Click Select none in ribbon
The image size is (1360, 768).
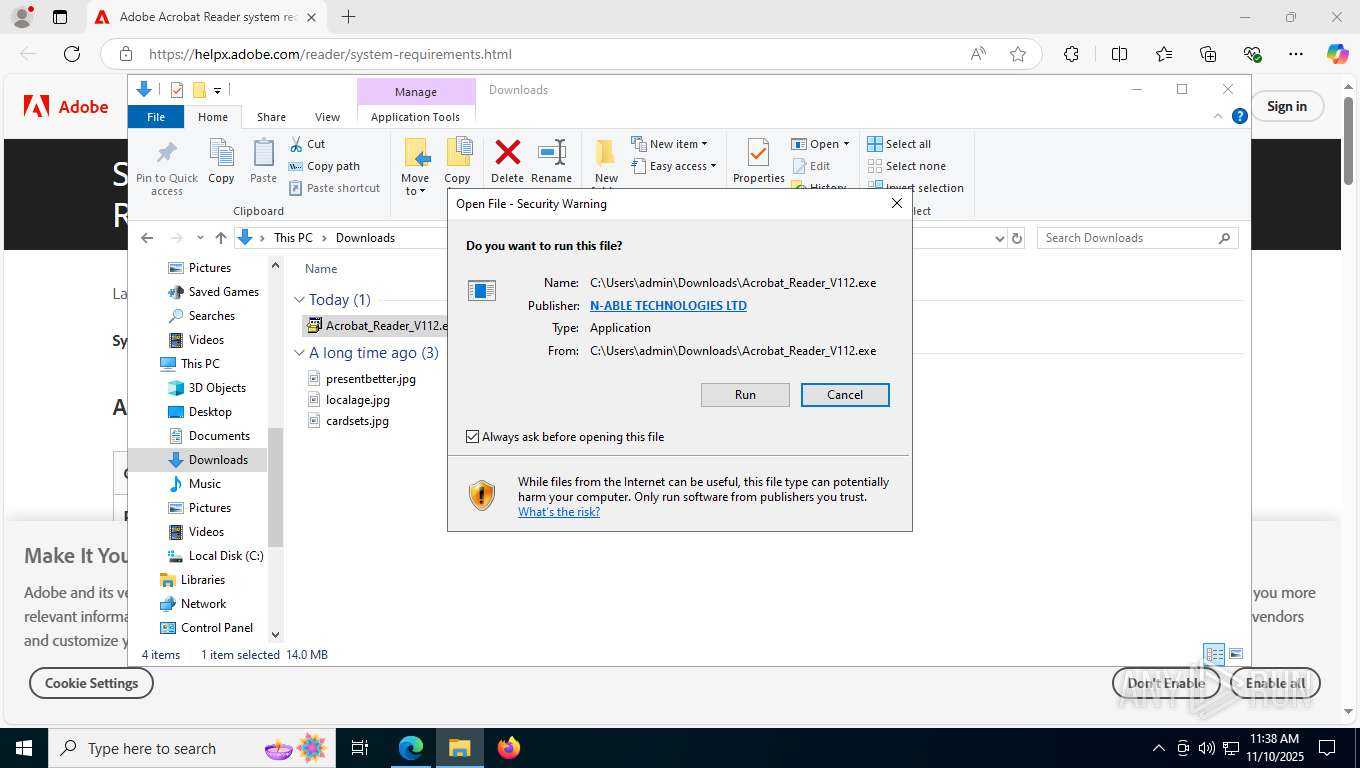click(906, 166)
